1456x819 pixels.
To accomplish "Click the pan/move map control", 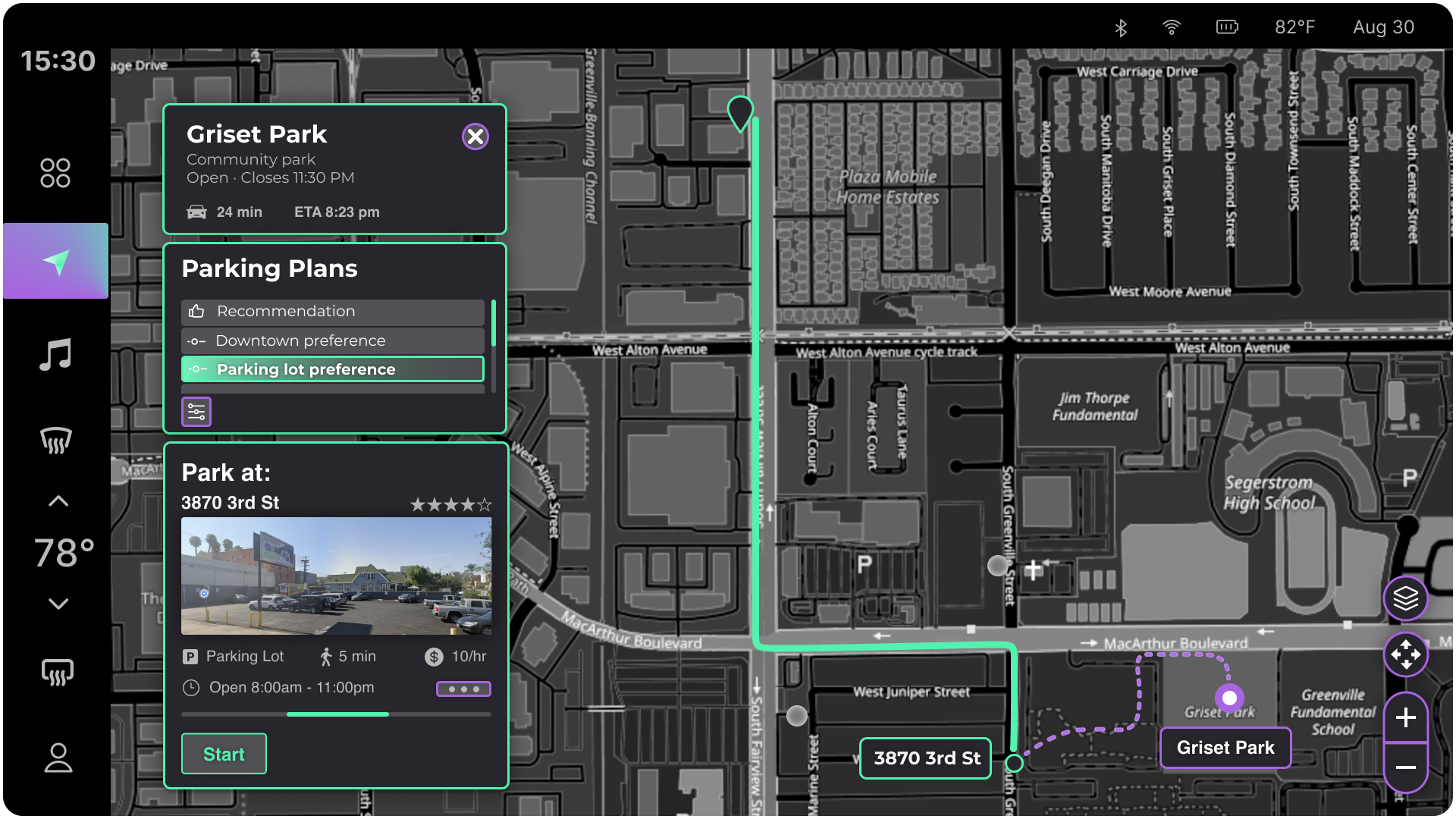I will coord(1405,654).
